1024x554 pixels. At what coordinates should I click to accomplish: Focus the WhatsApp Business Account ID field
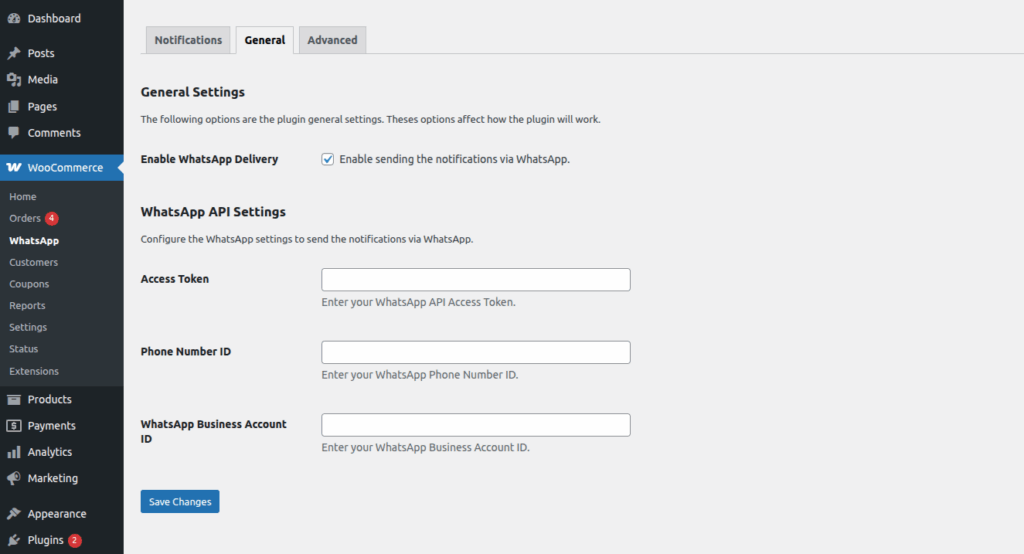475,425
